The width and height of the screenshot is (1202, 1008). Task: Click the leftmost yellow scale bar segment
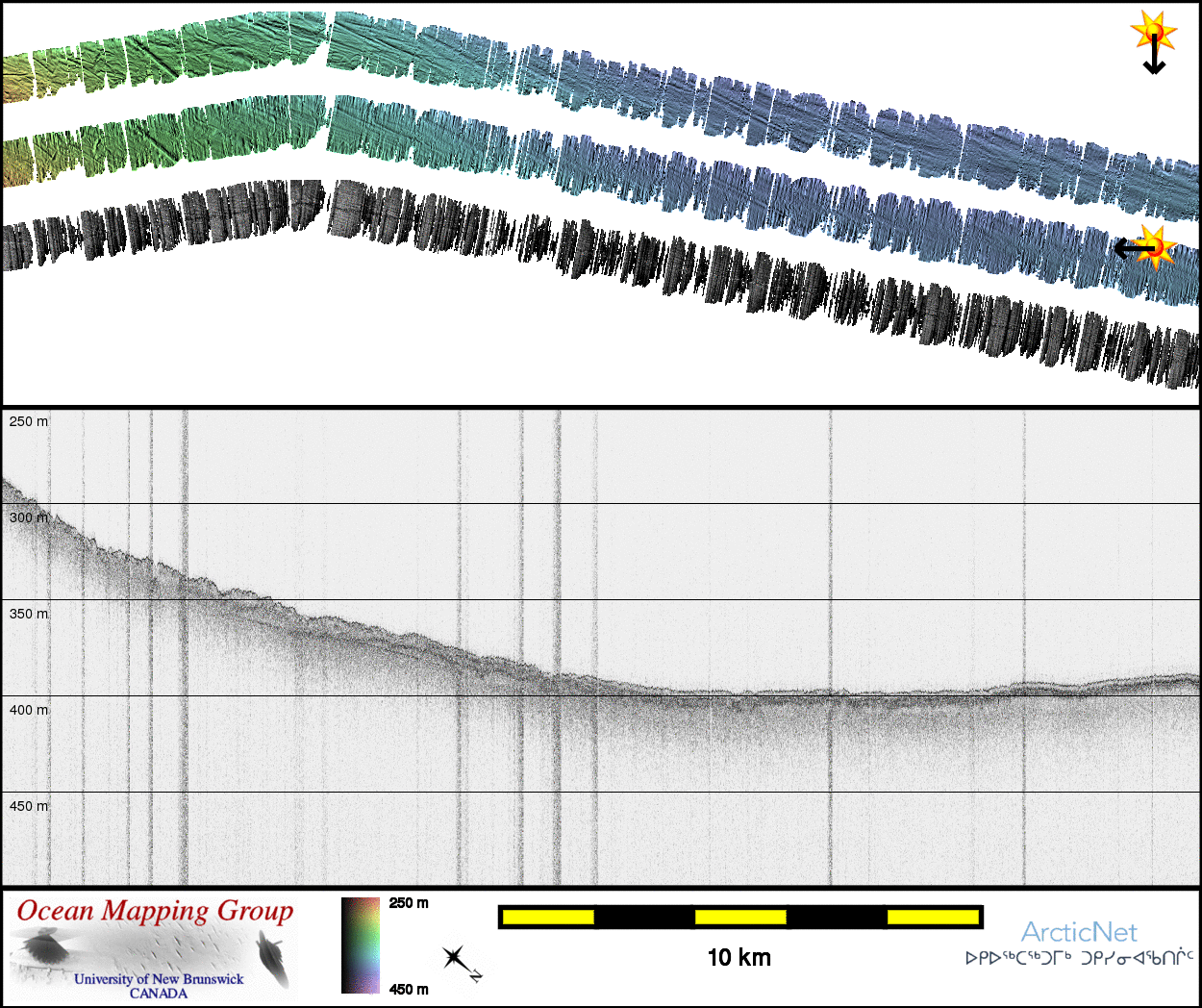548,918
